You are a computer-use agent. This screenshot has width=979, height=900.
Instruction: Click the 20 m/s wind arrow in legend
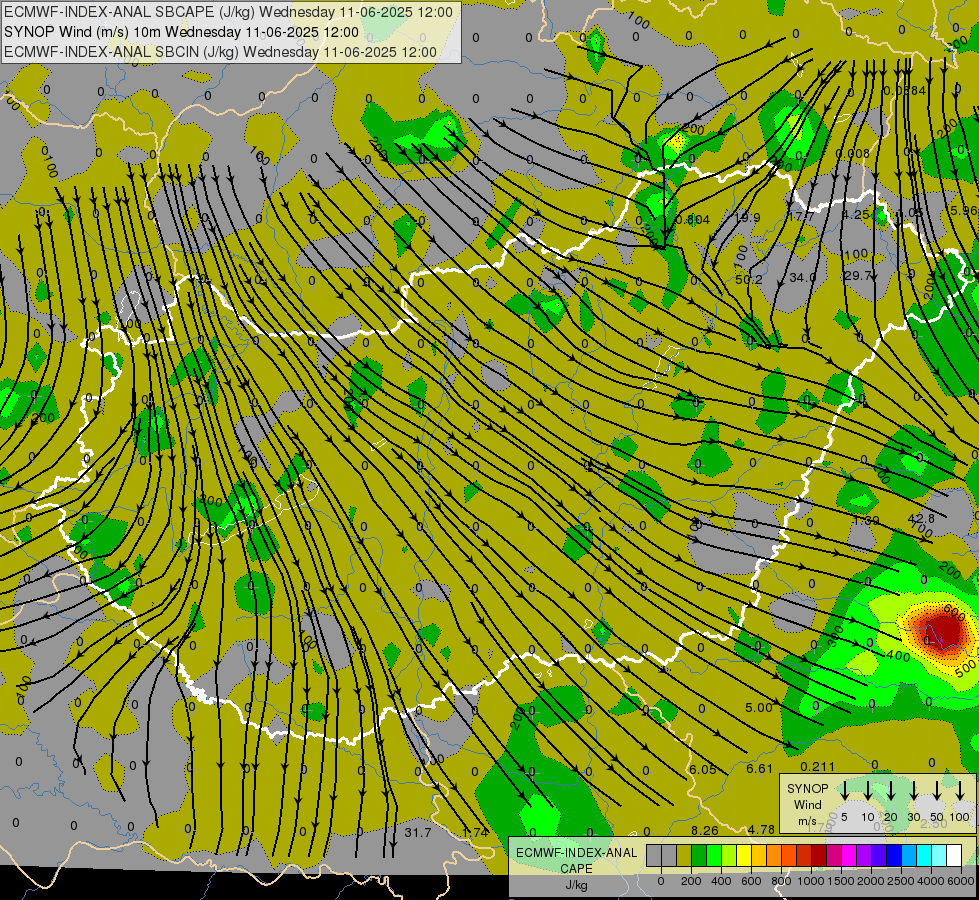(x=890, y=791)
